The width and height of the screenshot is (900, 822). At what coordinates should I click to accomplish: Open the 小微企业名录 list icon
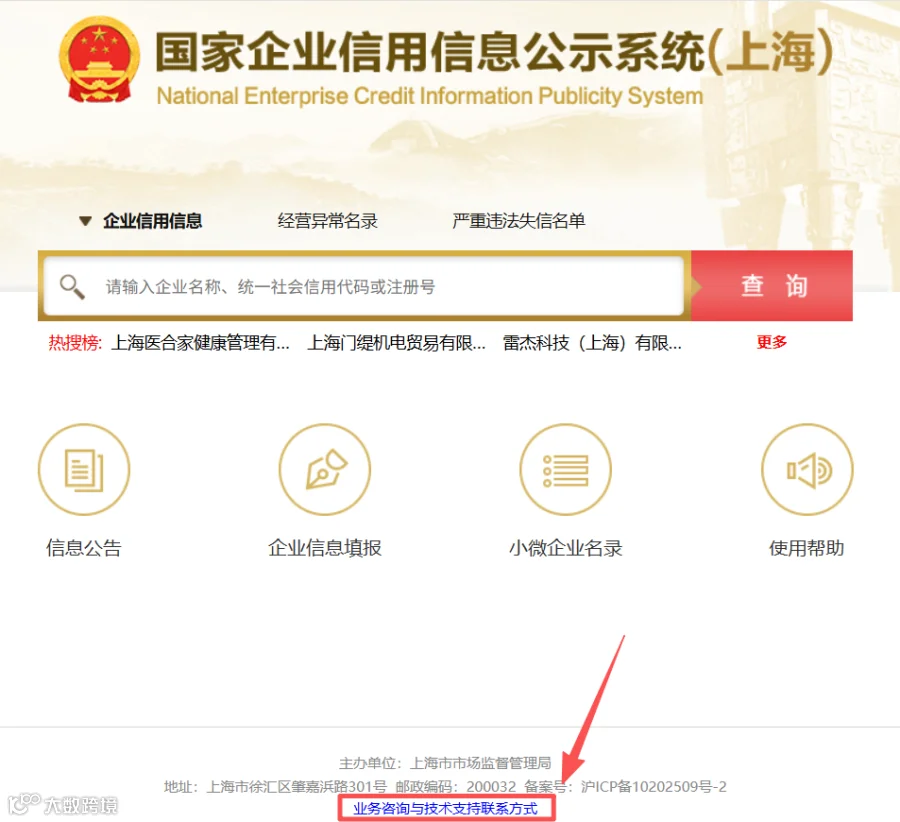[565, 470]
